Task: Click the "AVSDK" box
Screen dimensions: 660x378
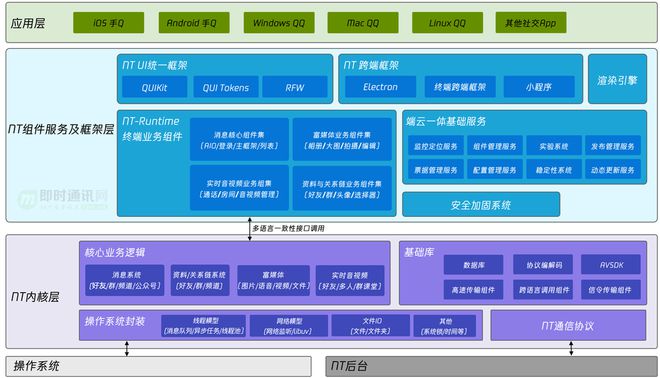Action: (x=611, y=265)
